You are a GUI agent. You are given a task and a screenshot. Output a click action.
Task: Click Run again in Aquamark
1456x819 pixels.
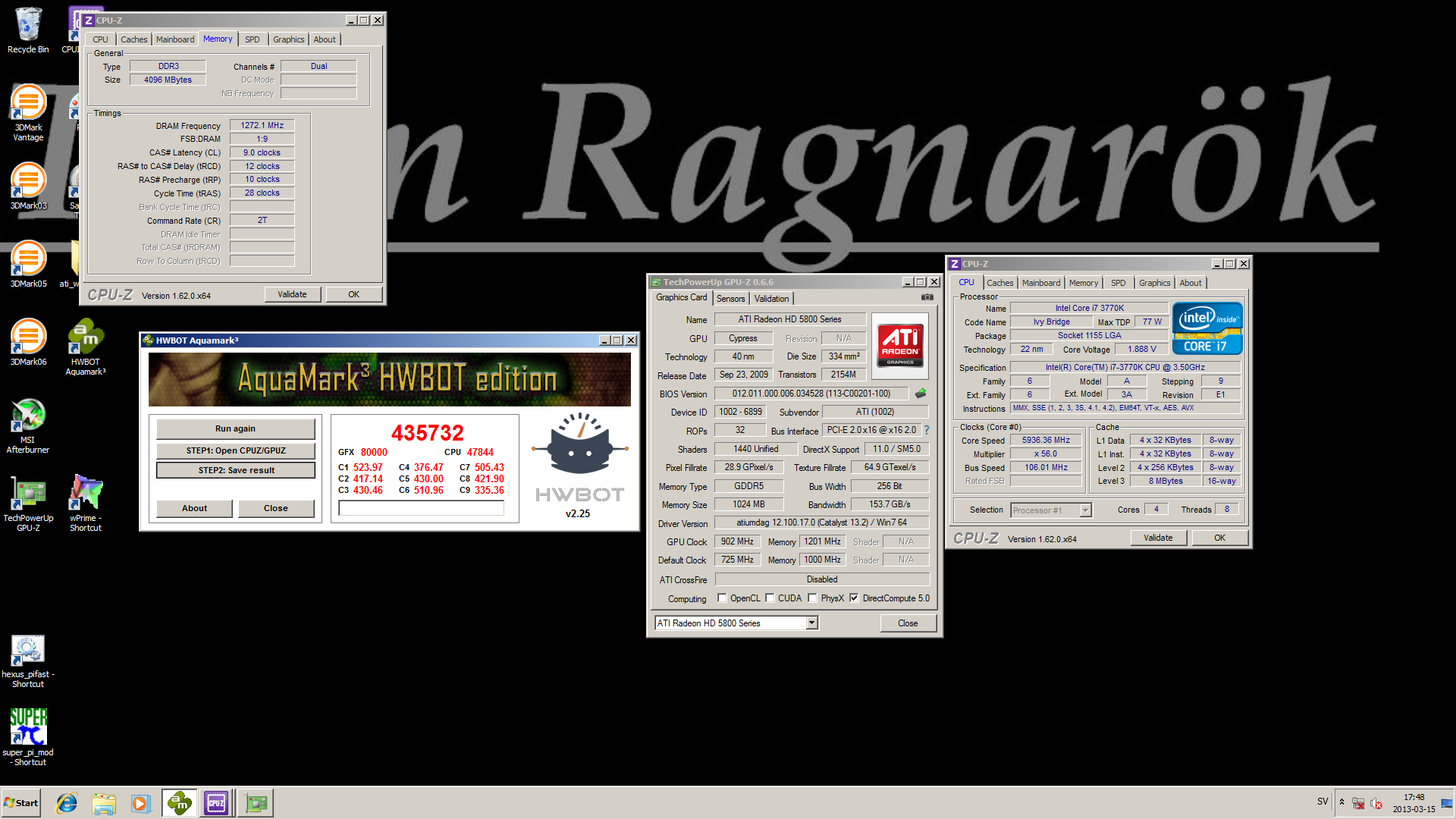tap(235, 428)
